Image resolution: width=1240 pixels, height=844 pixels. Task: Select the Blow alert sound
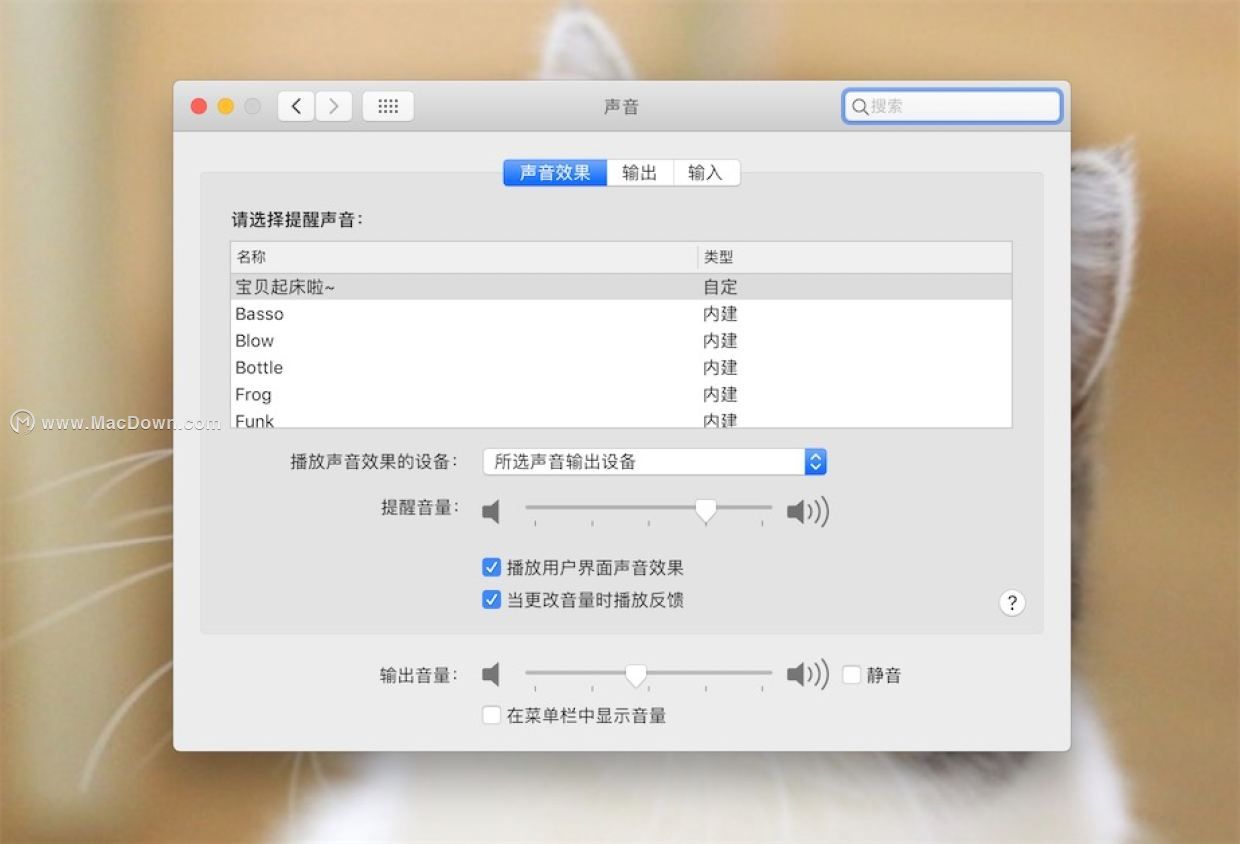click(x=621, y=341)
